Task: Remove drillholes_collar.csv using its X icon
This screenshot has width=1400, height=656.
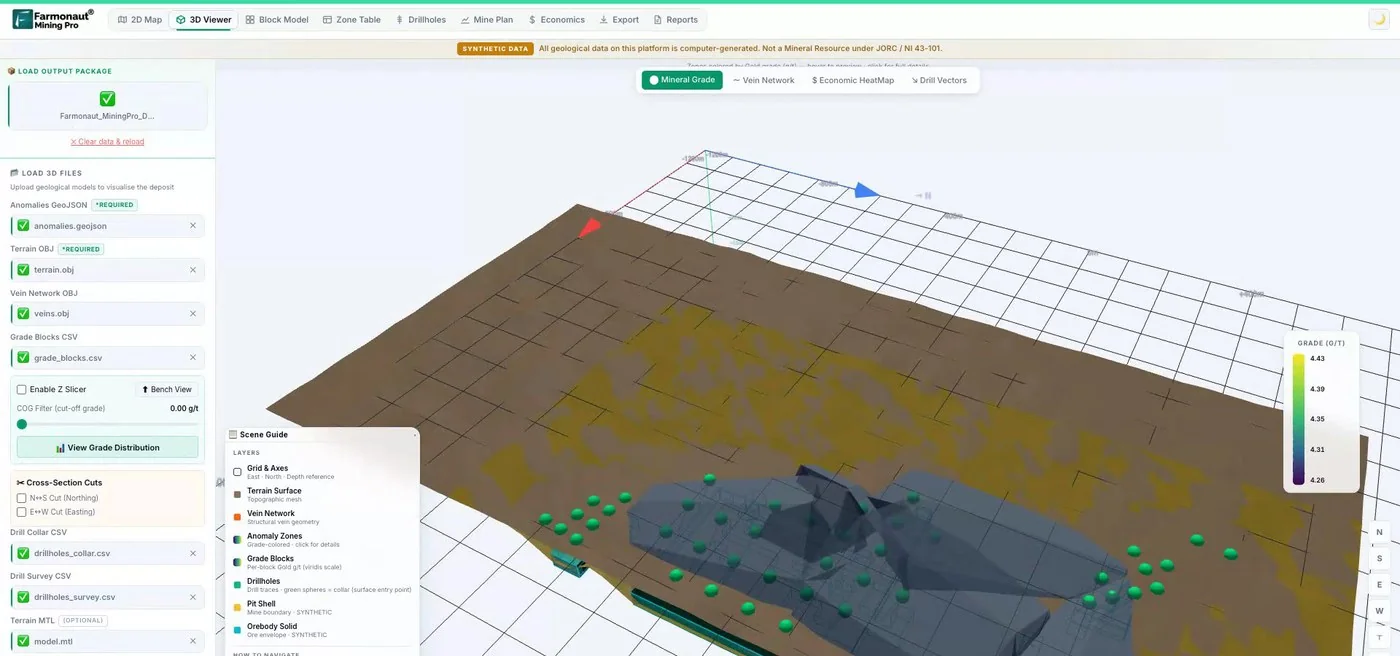Action: [193, 553]
